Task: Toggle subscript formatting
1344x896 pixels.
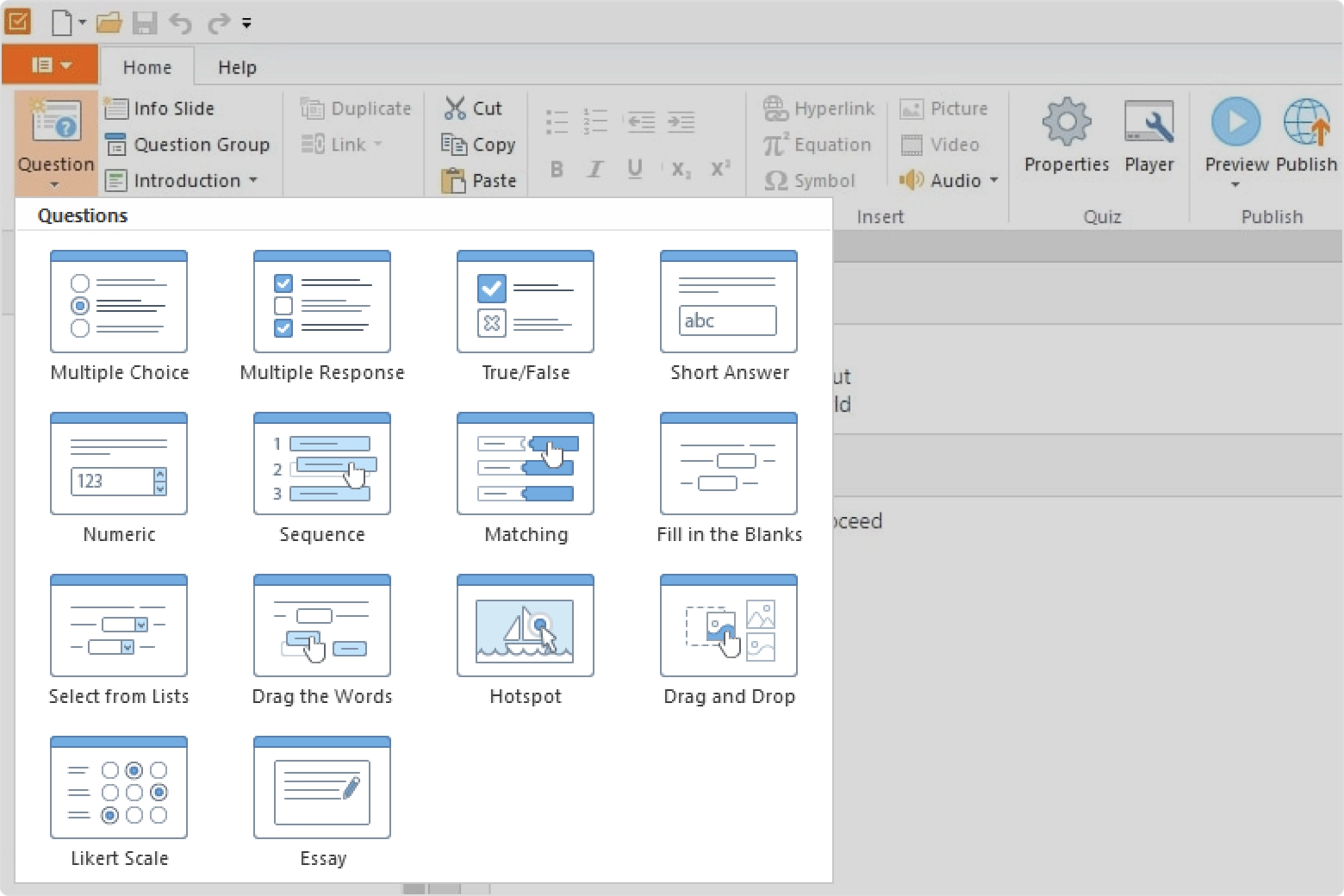Action: (x=681, y=169)
